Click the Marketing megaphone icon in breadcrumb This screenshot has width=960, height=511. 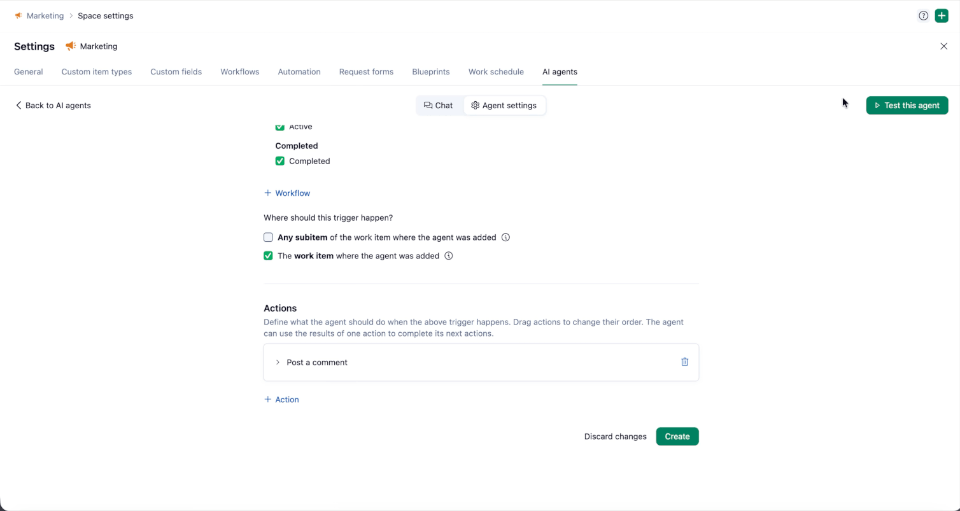tap(18, 16)
